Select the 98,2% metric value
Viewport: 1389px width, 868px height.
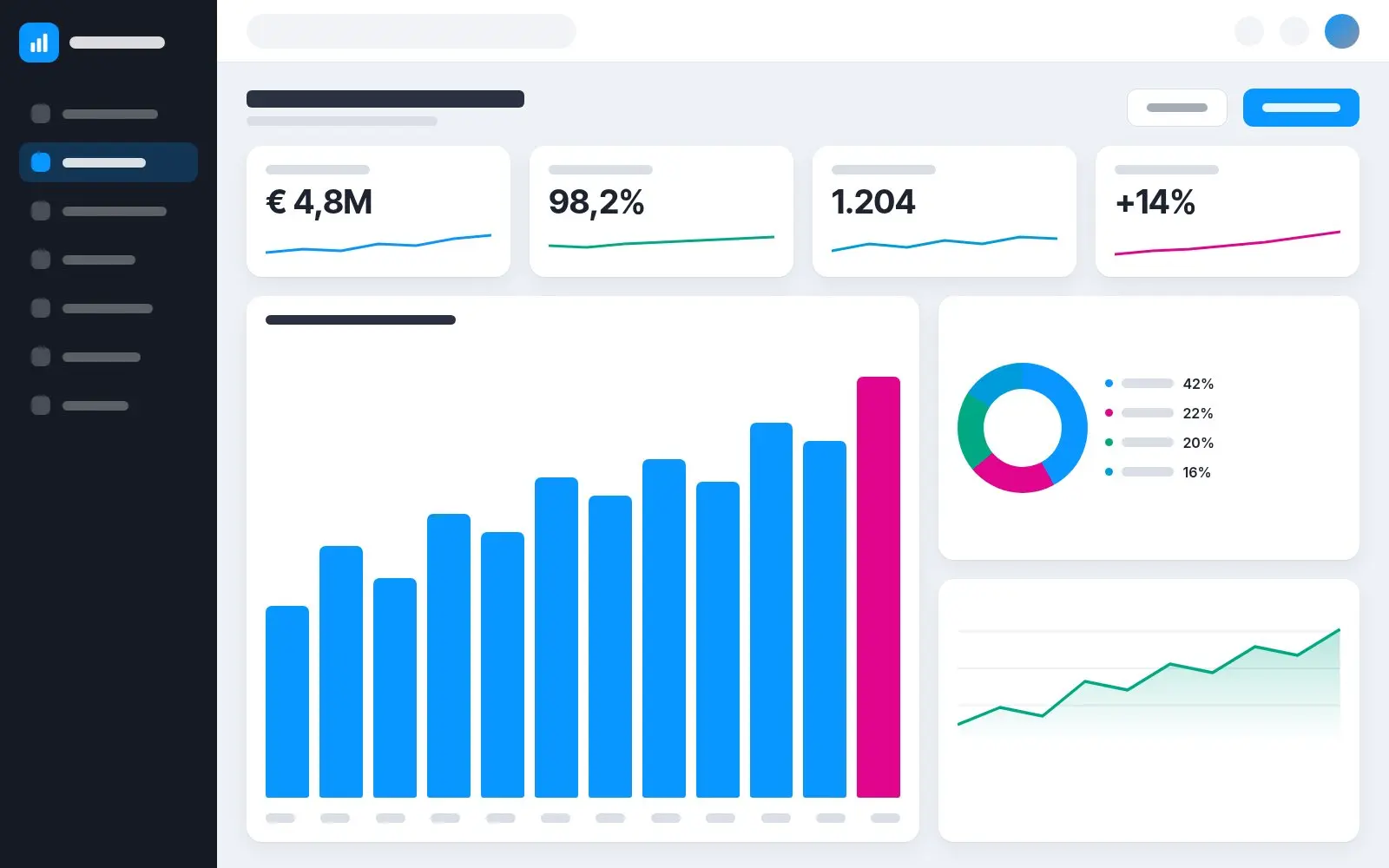596,202
